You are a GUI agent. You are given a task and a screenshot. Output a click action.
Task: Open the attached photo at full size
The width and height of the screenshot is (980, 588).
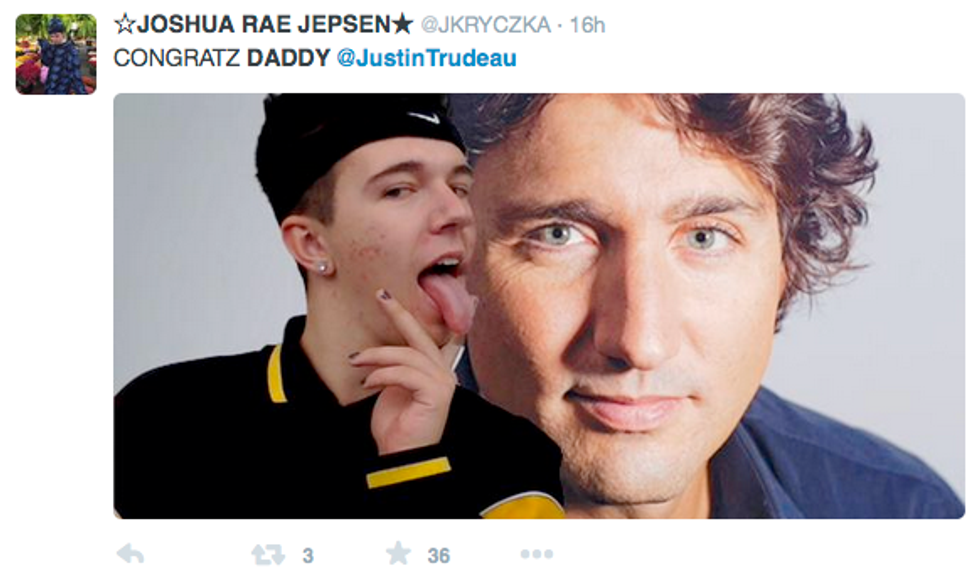(539, 306)
